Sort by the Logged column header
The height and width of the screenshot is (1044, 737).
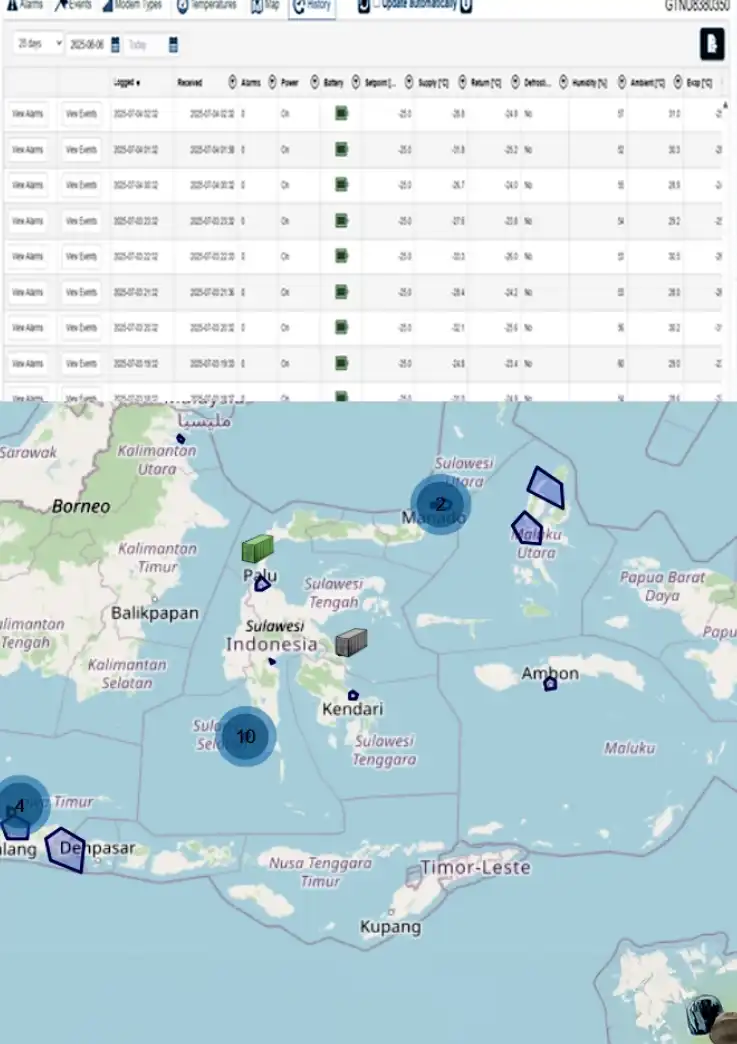click(x=127, y=82)
